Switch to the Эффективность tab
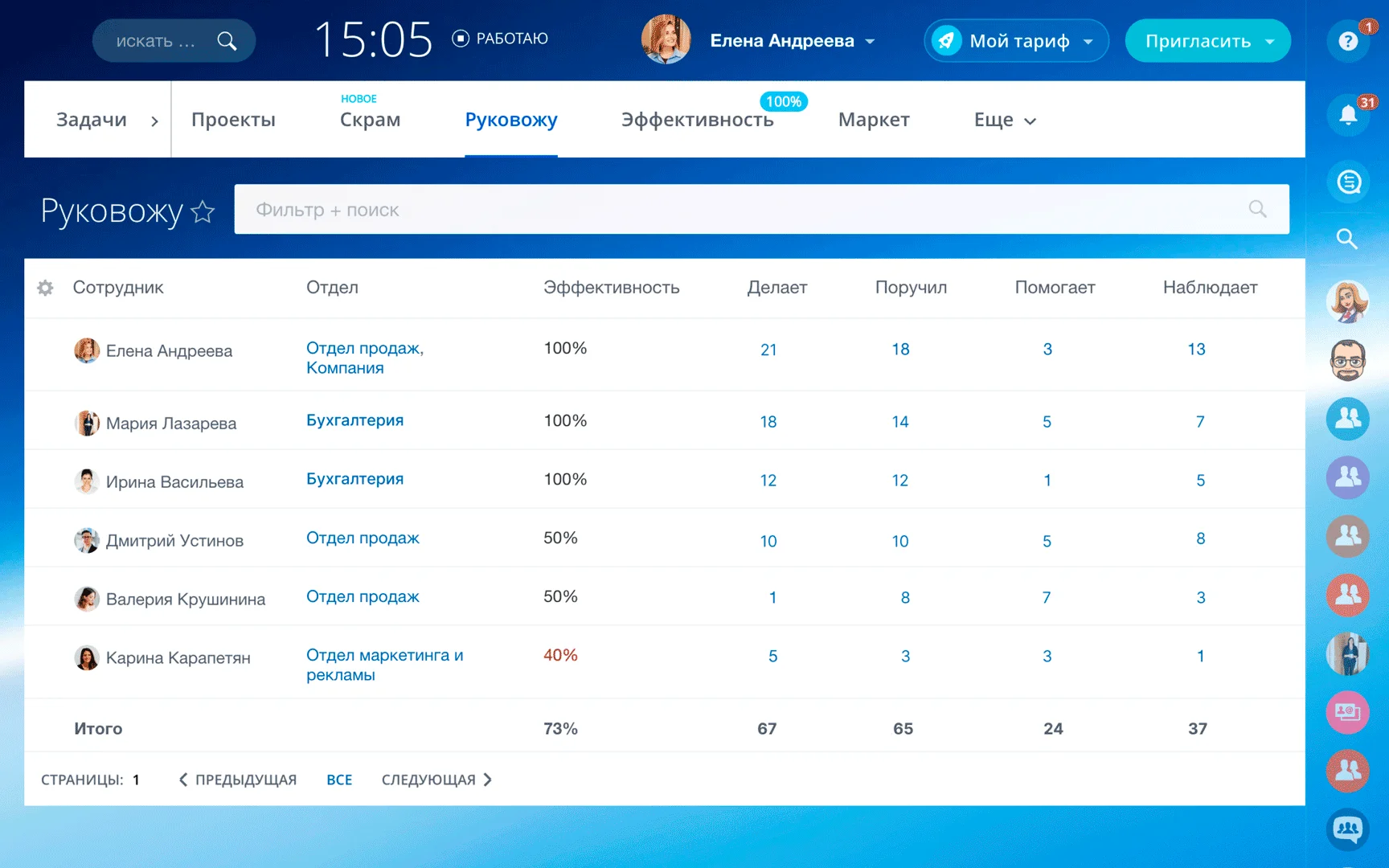 coord(696,119)
